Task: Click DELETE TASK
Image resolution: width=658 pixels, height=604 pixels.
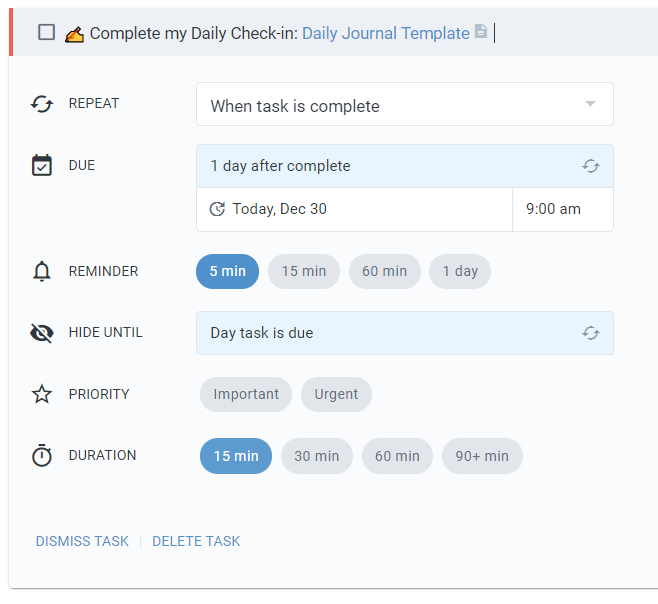Action: 196,541
